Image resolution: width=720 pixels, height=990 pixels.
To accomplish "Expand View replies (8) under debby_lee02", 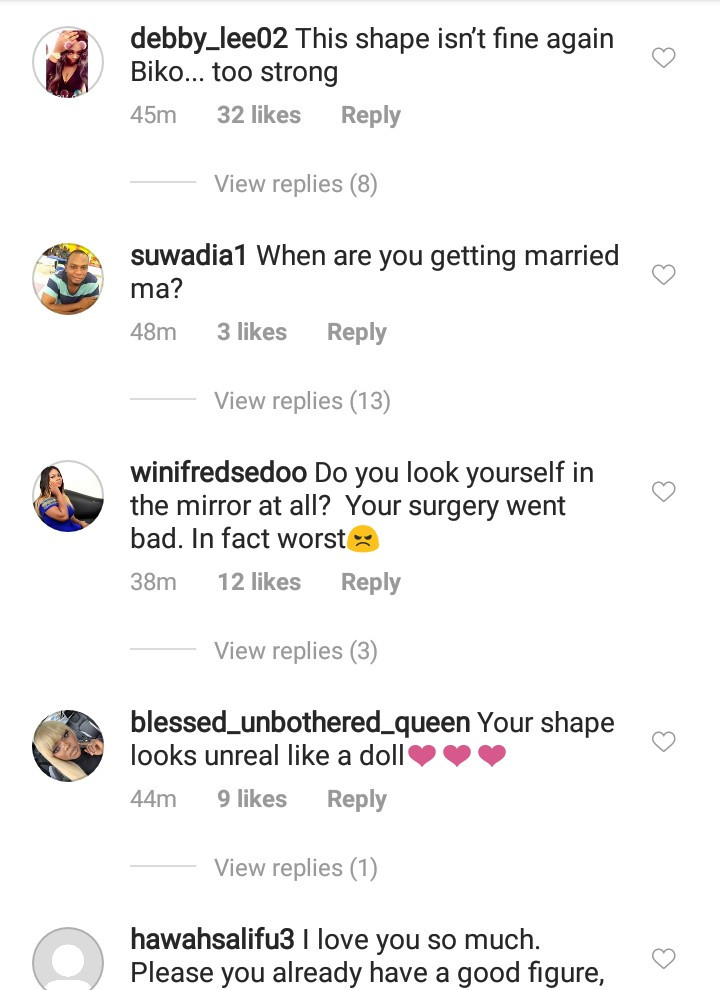I will coord(296,184).
